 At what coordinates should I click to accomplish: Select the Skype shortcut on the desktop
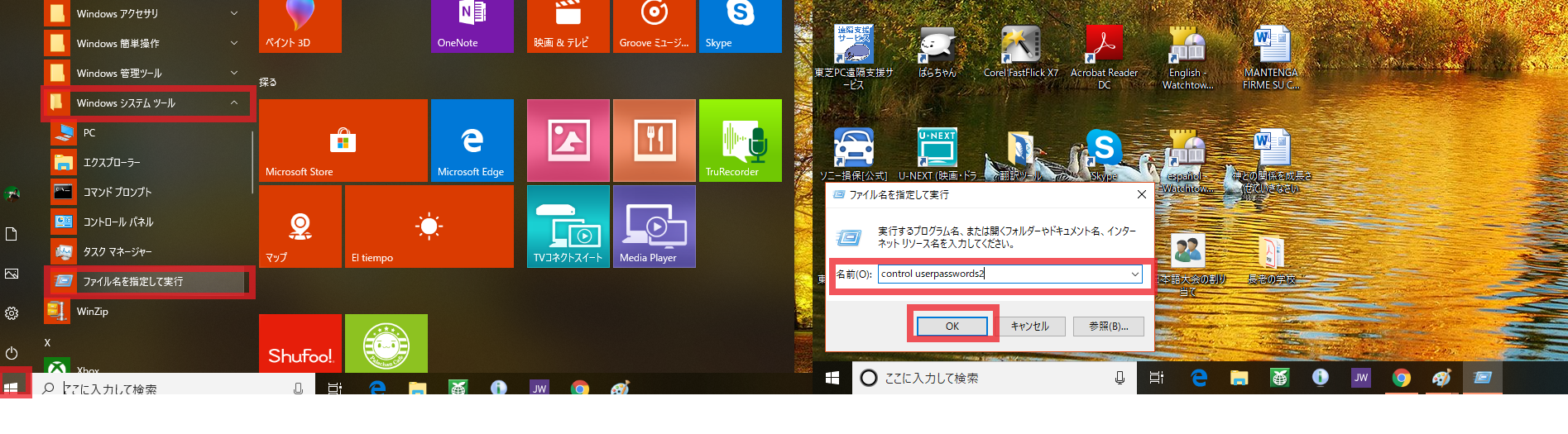point(1104,155)
